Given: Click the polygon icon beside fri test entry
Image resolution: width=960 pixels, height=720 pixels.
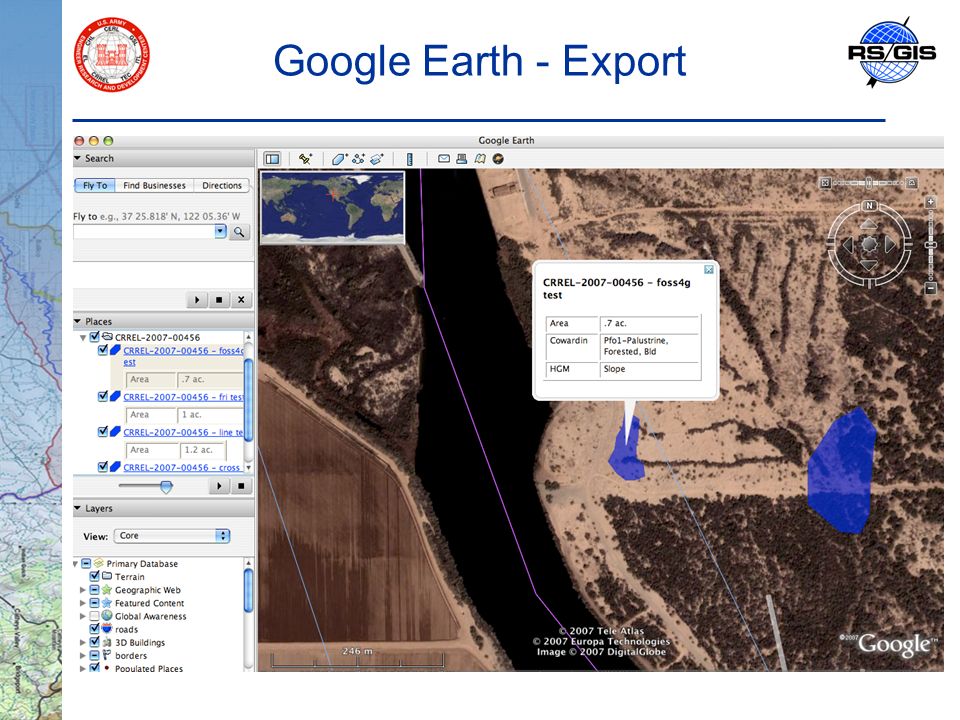Looking at the screenshot, I should click(x=114, y=396).
